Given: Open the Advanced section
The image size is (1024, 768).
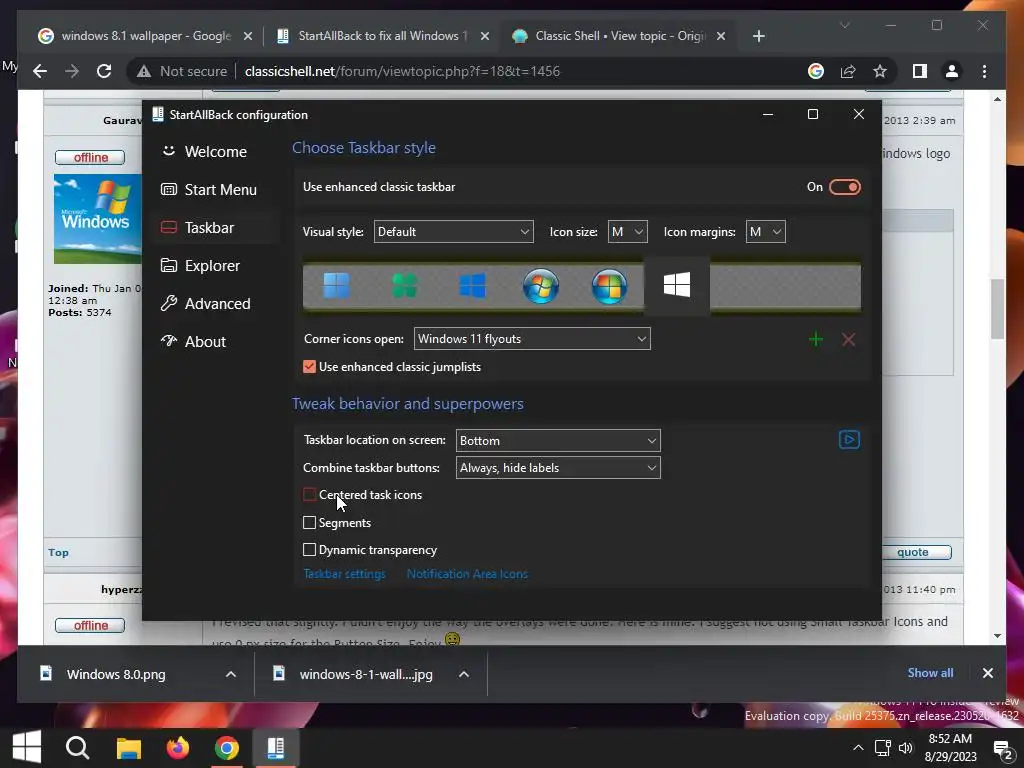Looking at the screenshot, I should [x=216, y=304].
